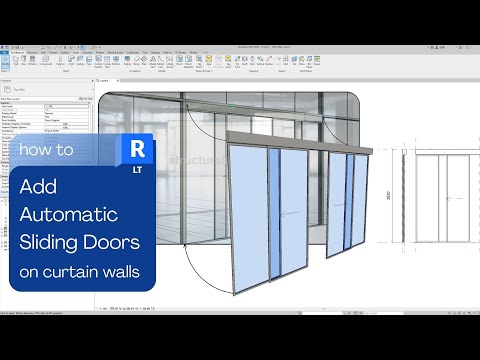Open the Structure ribbon tab
The height and width of the screenshot is (360, 480).
32,52
